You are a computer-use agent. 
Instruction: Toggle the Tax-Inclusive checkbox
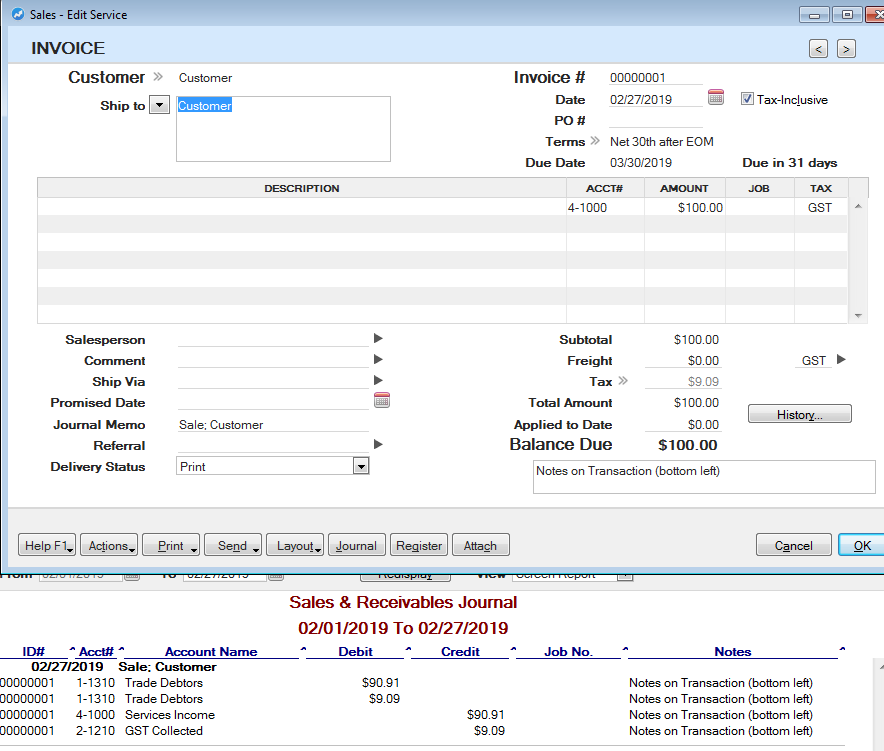click(x=747, y=99)
